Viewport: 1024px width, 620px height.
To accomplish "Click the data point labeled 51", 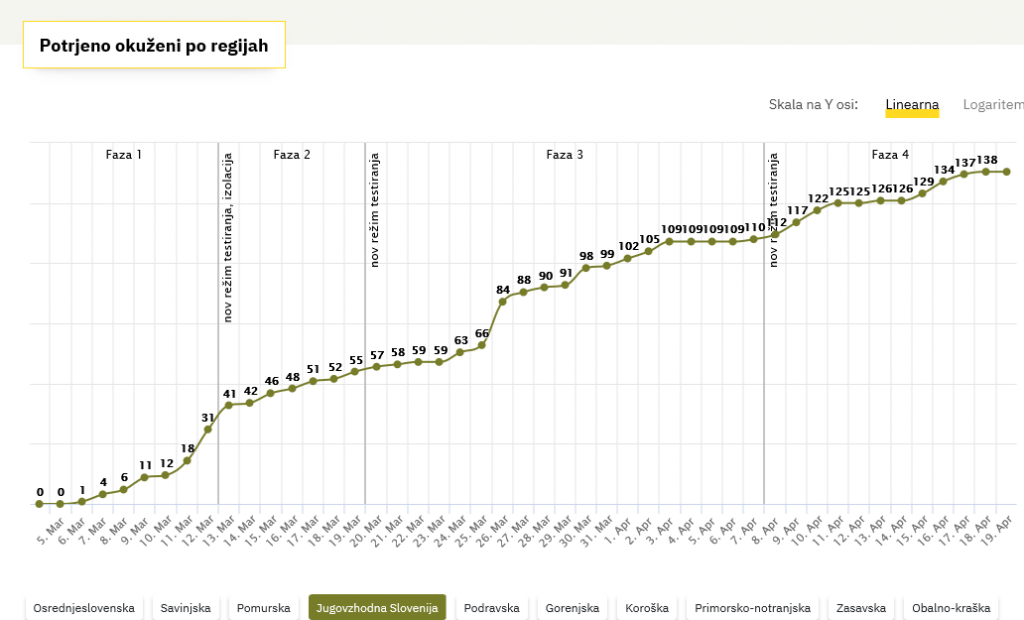I will [313, 381].
